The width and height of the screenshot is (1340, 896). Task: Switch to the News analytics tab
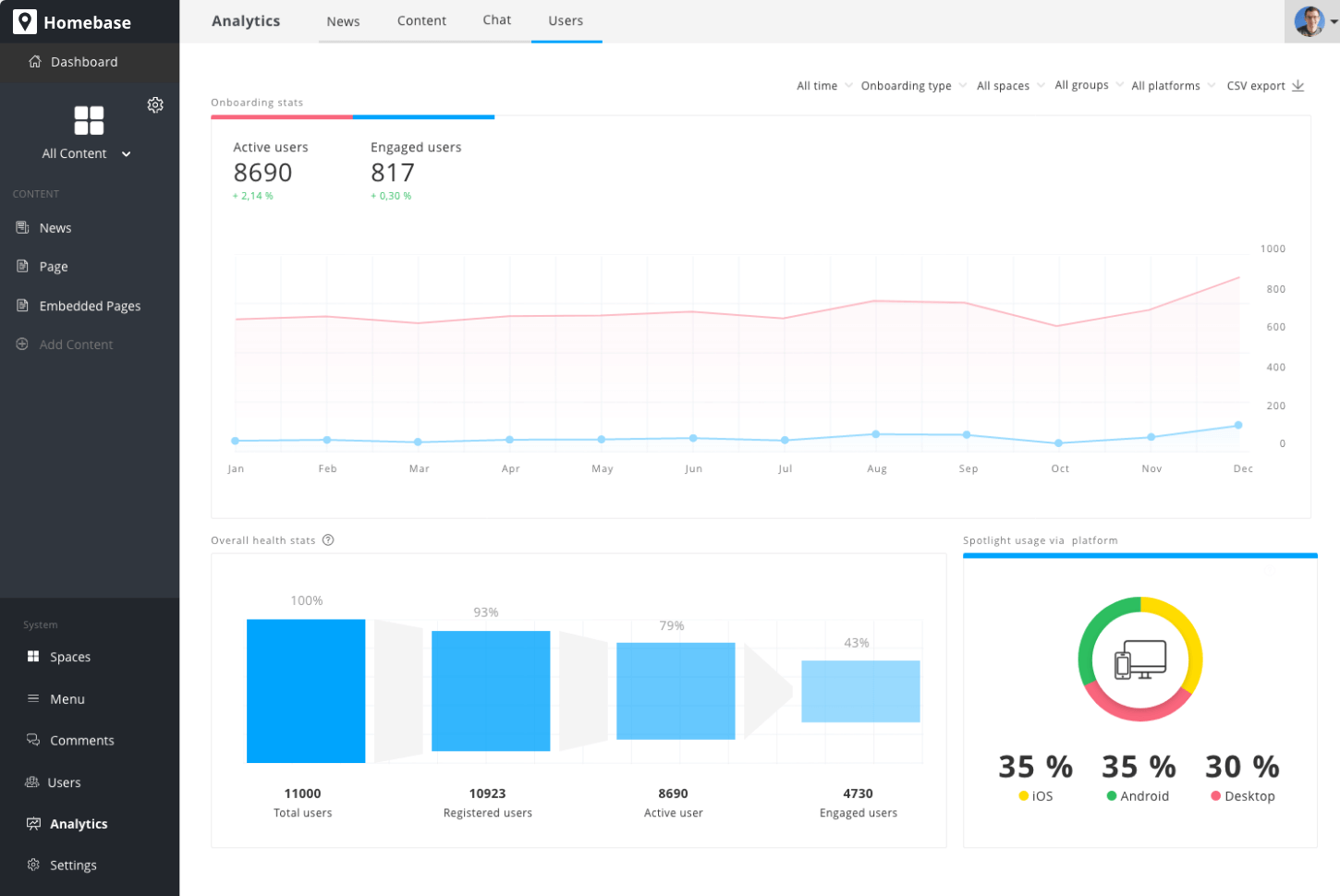click(x=343, y=21)
